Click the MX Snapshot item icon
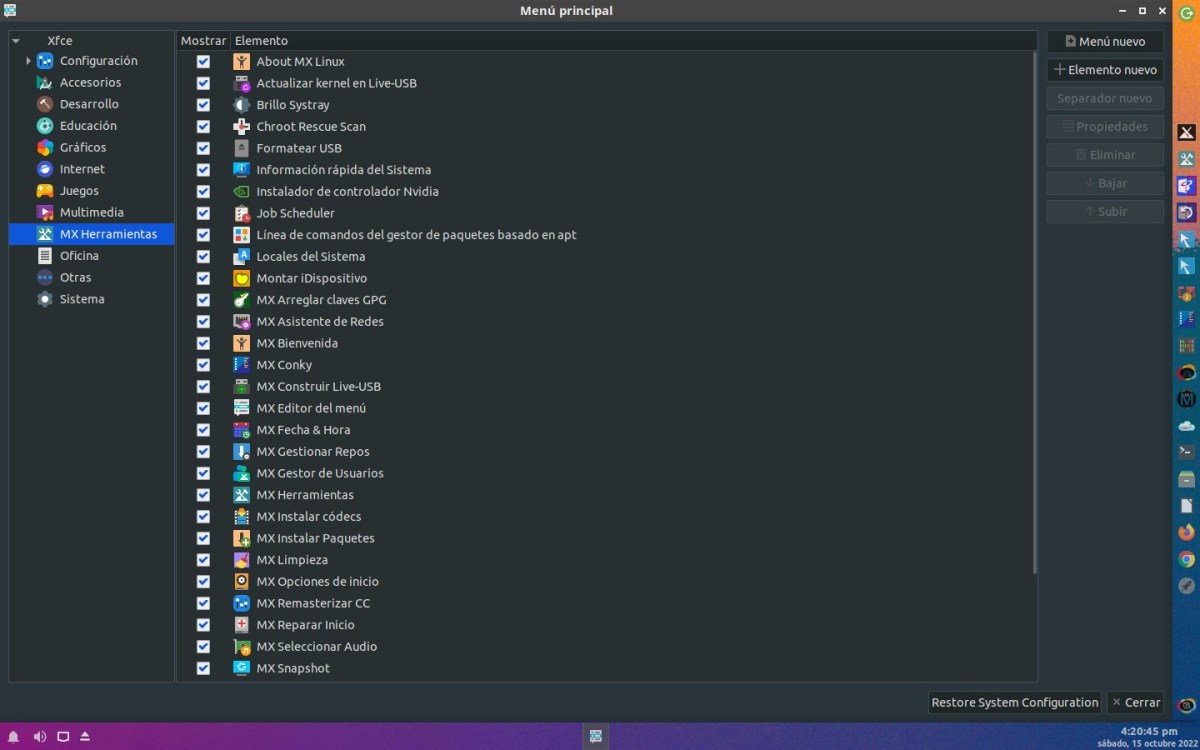Screen dimensions: 1200x750 click(241, 668)
